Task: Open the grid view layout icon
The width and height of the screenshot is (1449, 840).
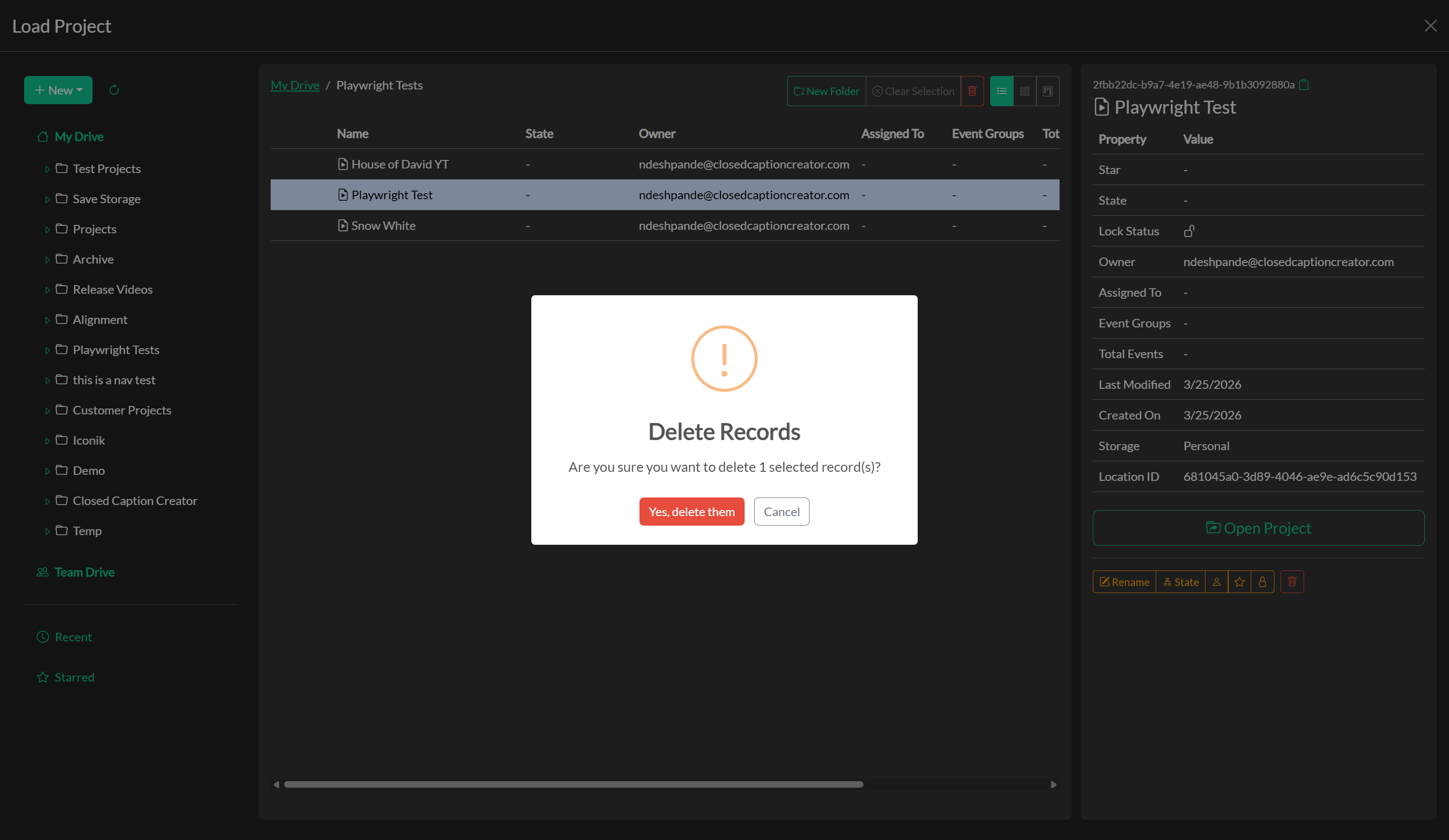Action: [x=1025, y=91]
